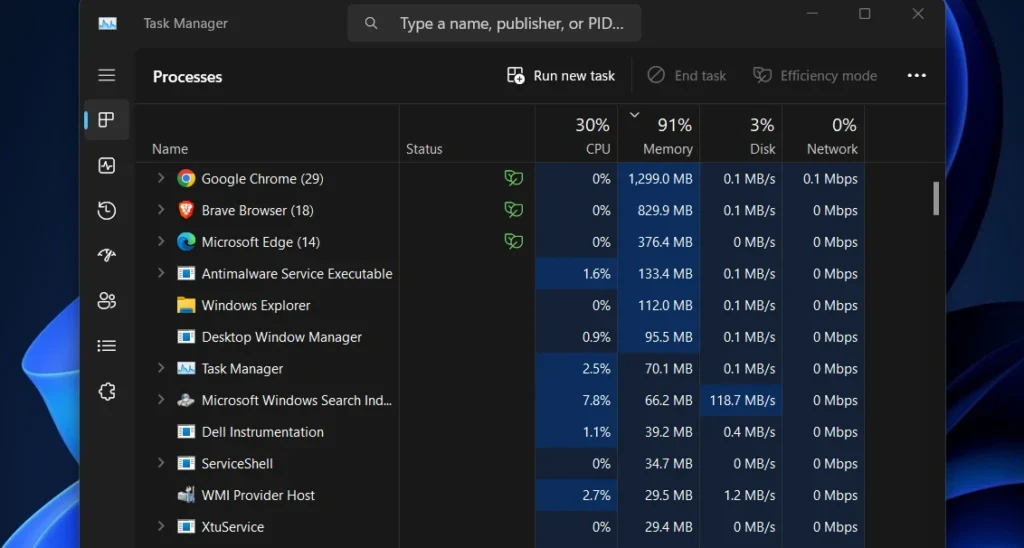
Task: Click Microsoft Edge efficiency mode leaf icon
Action: [514, 241]
